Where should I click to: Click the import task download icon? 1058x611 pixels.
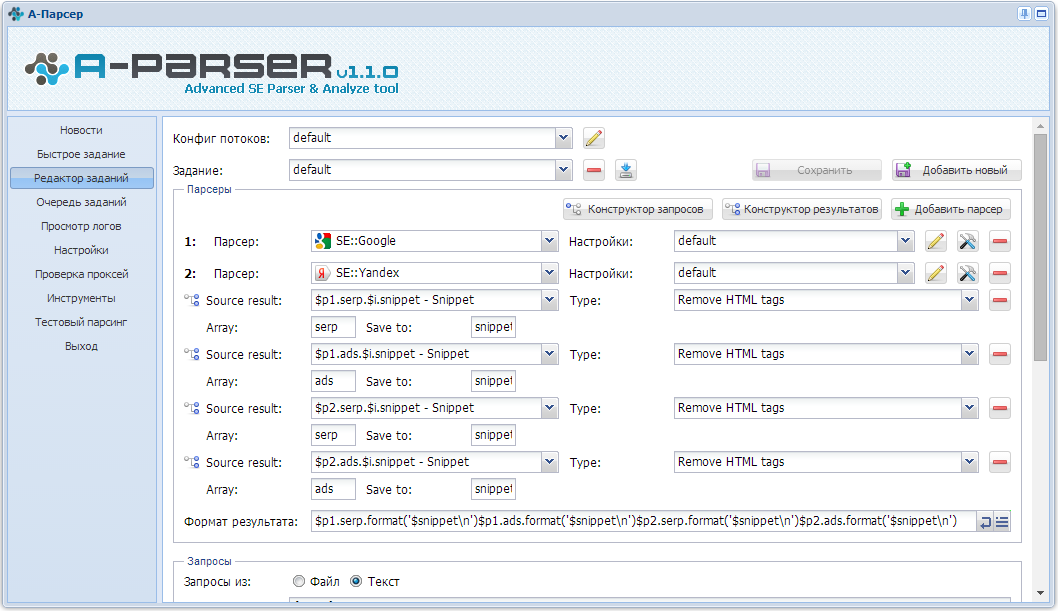click(626, 170)
